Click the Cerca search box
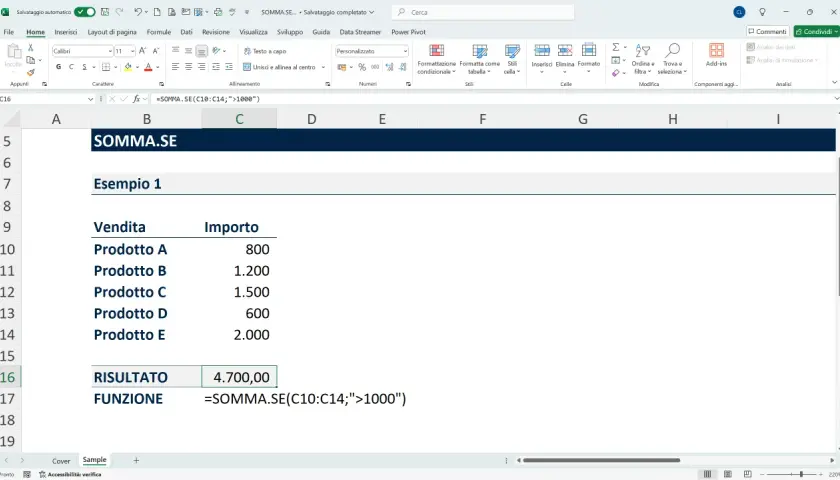This screenshot has height=480, width=840. (483, 12)
